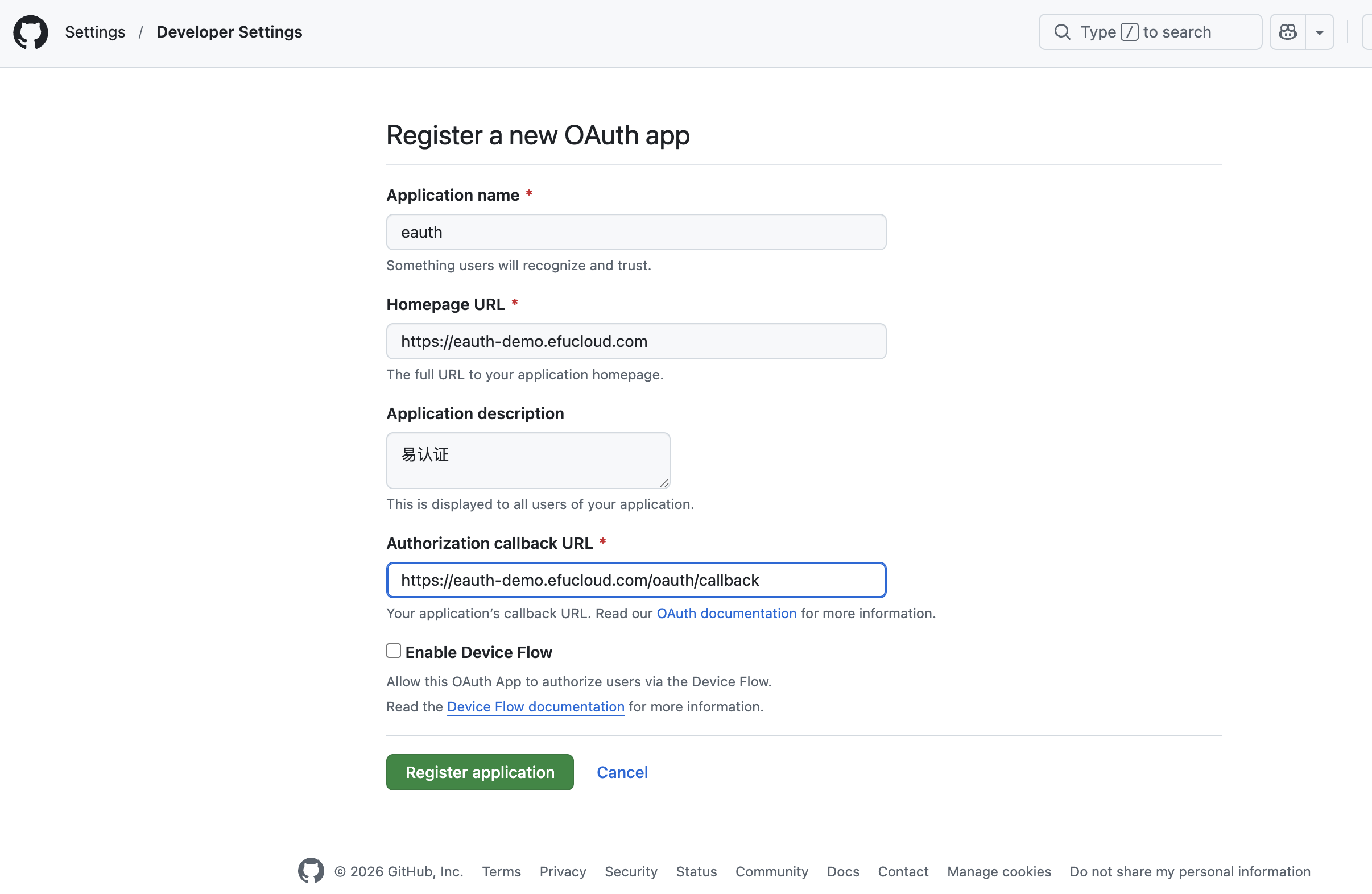The image size is (1372, 894).
Task: Click the 'Enable Device Flow' label
Action: [x=478, y=652]
